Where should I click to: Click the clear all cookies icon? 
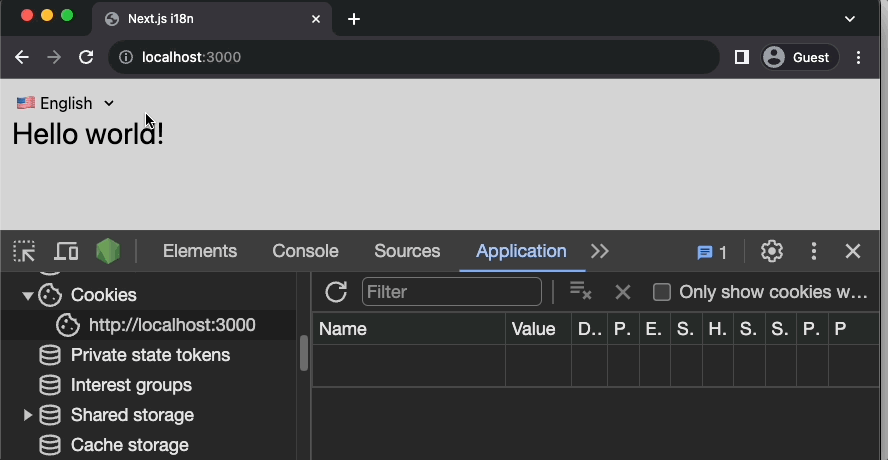coord(580,292)
